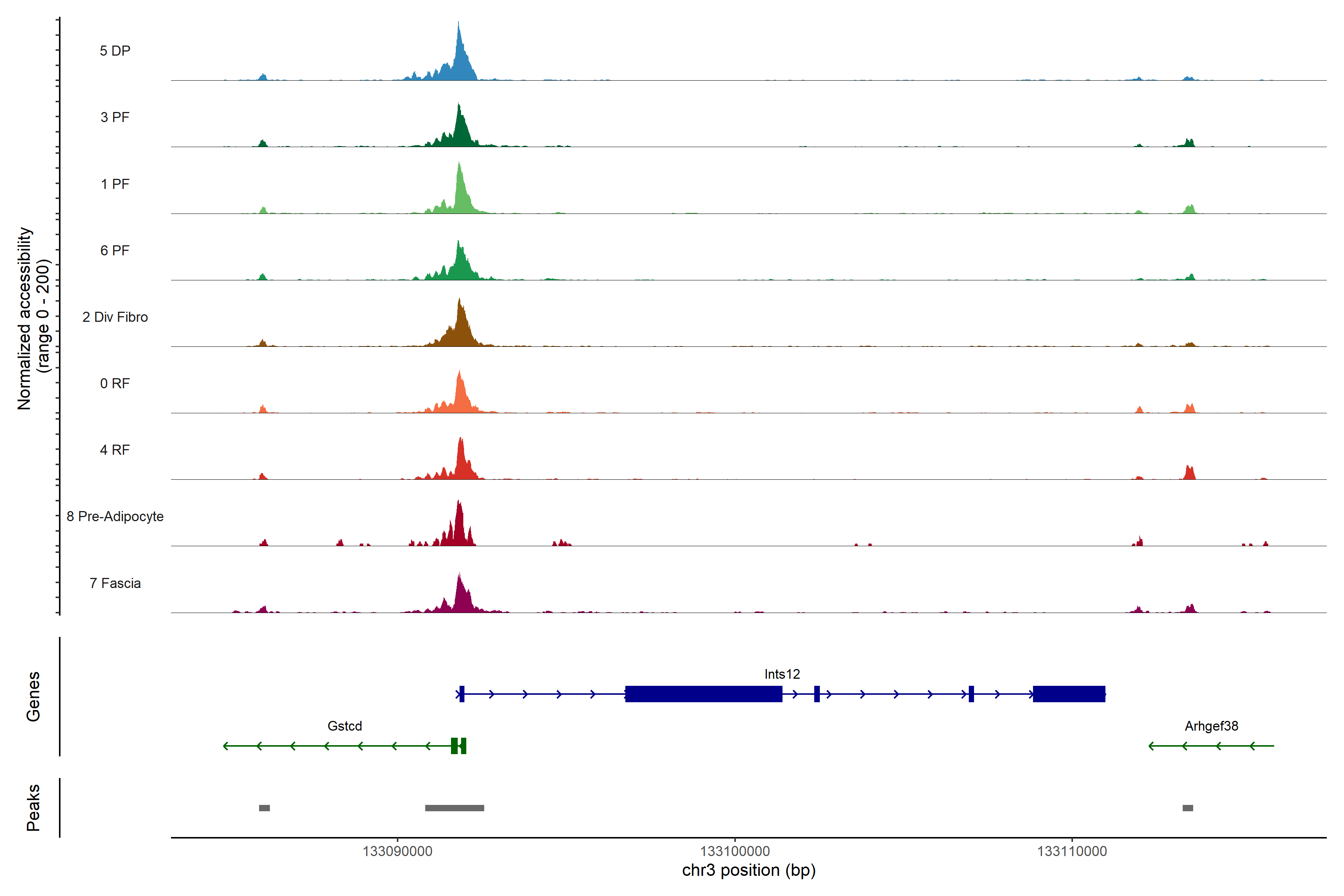Click the Peaks panel label
Image resolution: width=1344 pixels, height=896 pixels.
[x=33, y=808]
